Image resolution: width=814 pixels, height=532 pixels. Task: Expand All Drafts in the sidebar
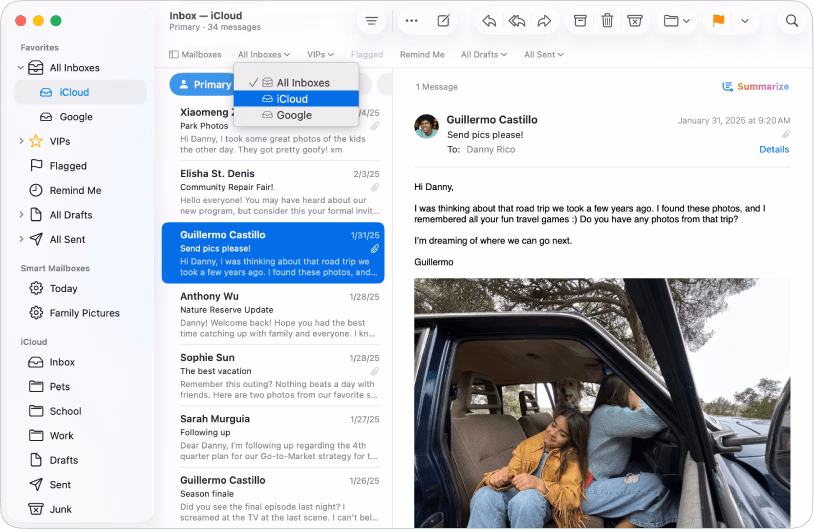(21, 214)
